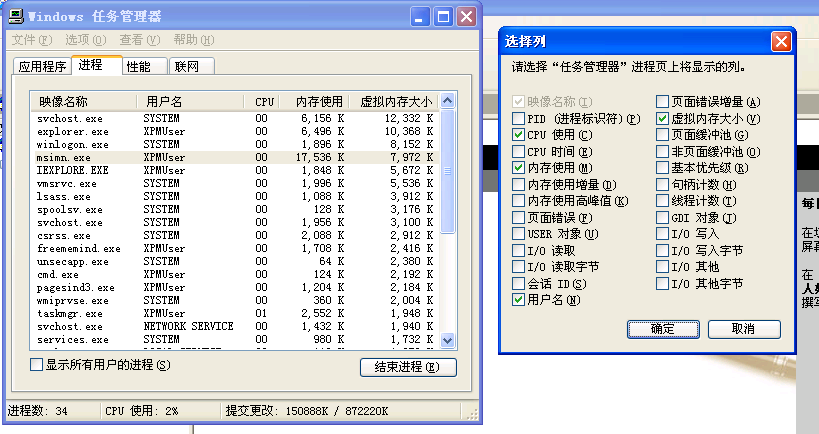The width and height of the screenshot is (819, 434).
Task: Check the I/O 其他字节 checkbox
Action: pos(662,283)
